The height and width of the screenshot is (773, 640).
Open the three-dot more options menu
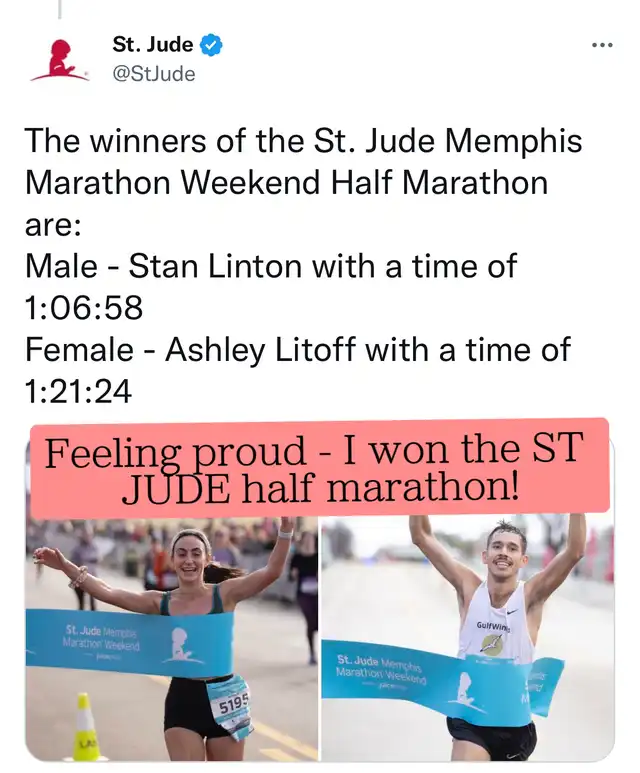[x=601, y=46]
